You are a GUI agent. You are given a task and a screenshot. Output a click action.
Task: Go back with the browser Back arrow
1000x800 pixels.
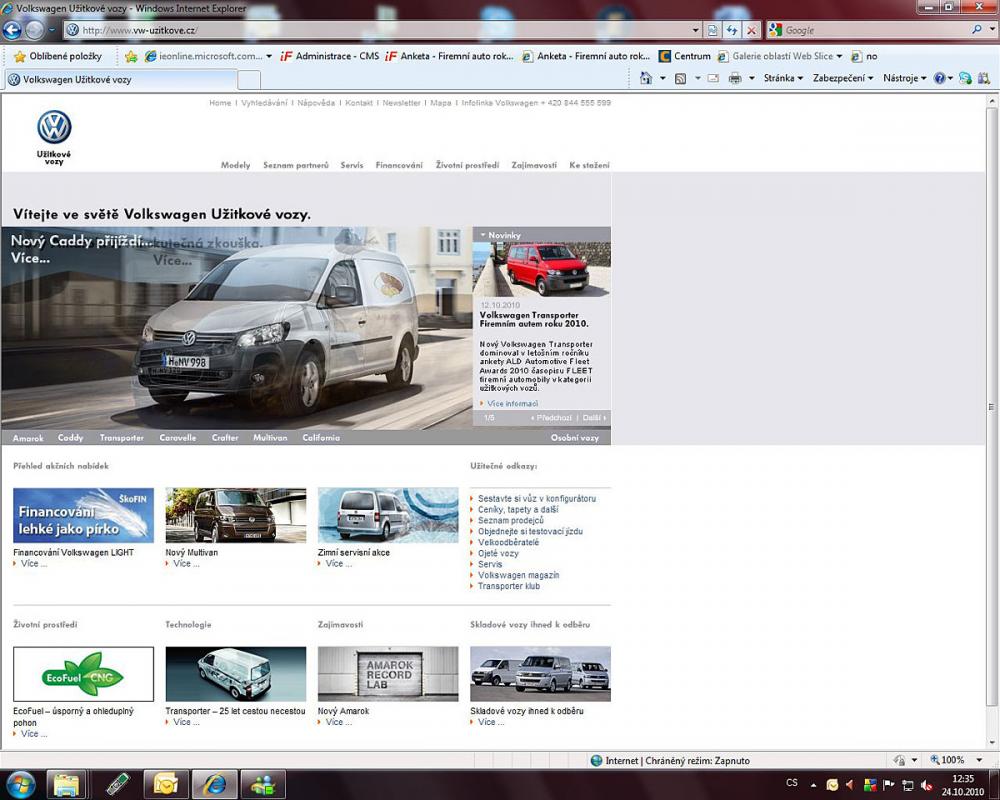click(12, 30)
